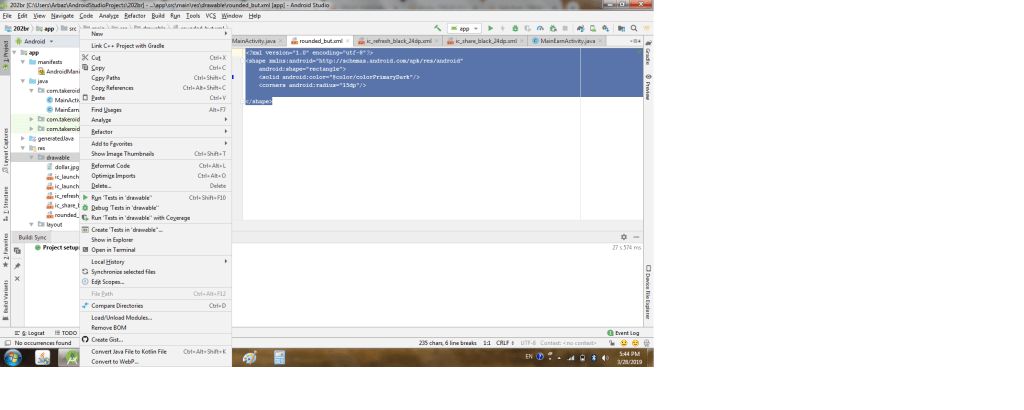Click the Search Everywhere magnifier icon

(633, 29)
